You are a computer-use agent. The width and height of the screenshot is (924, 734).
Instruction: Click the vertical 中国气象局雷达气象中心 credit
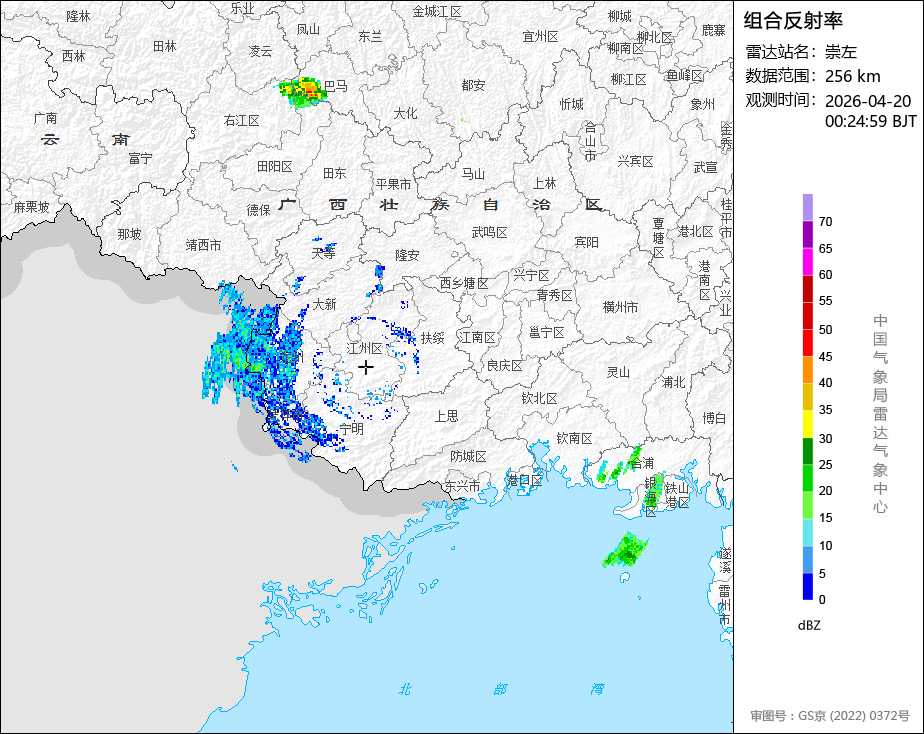click(x=880, y=414)
